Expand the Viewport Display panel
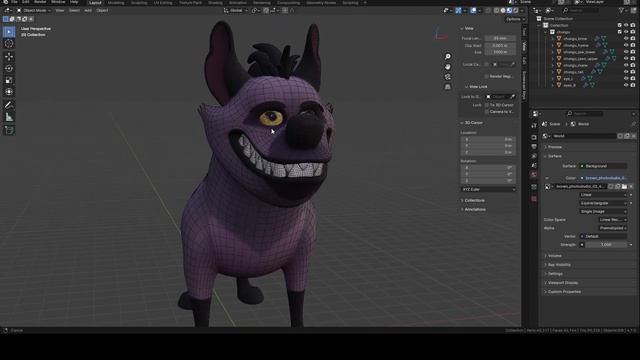 (562, 283)
